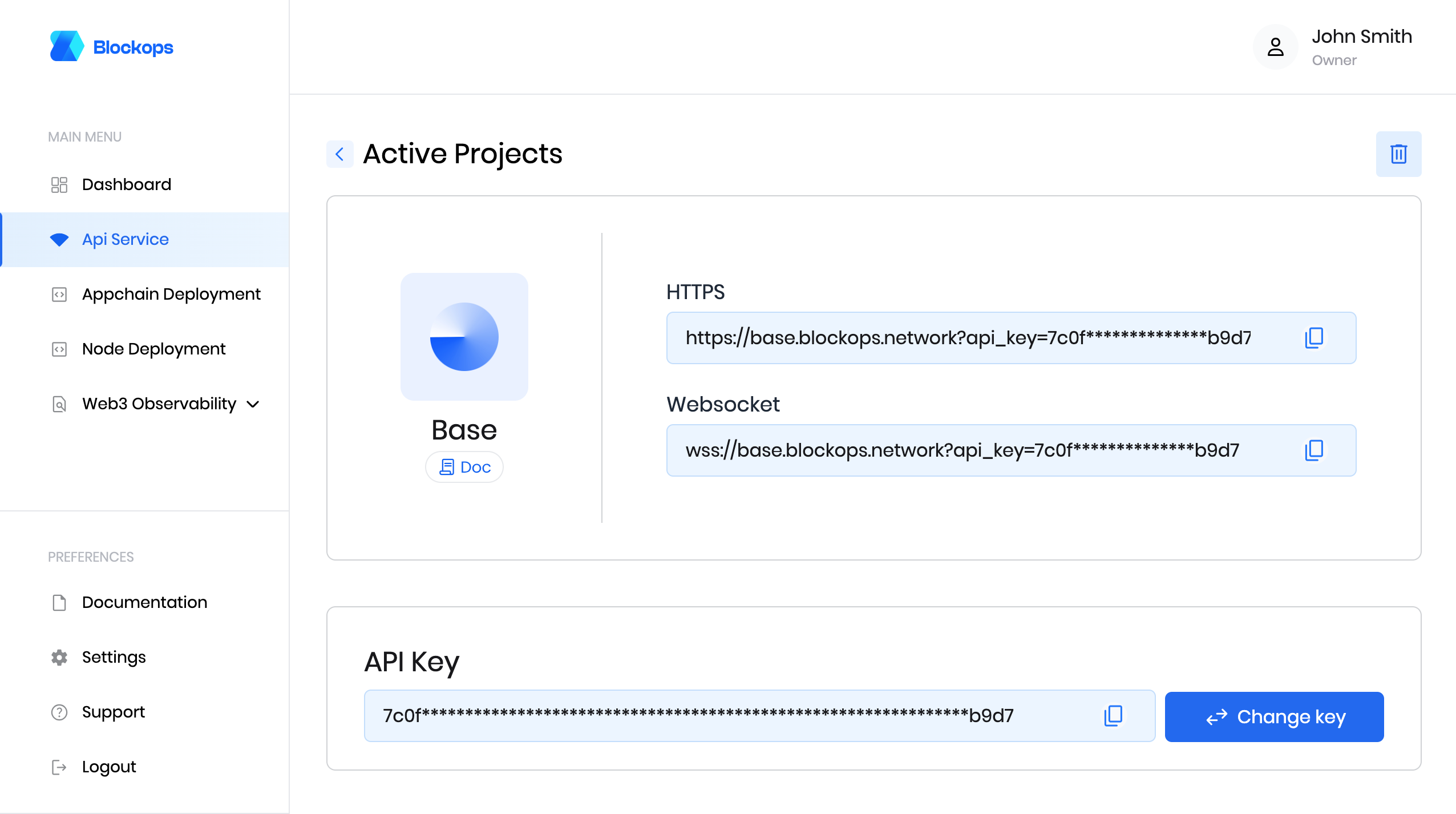Go back using the left chevron
Viewport: 1456px width, 814px height.
[x=340, y=154]
